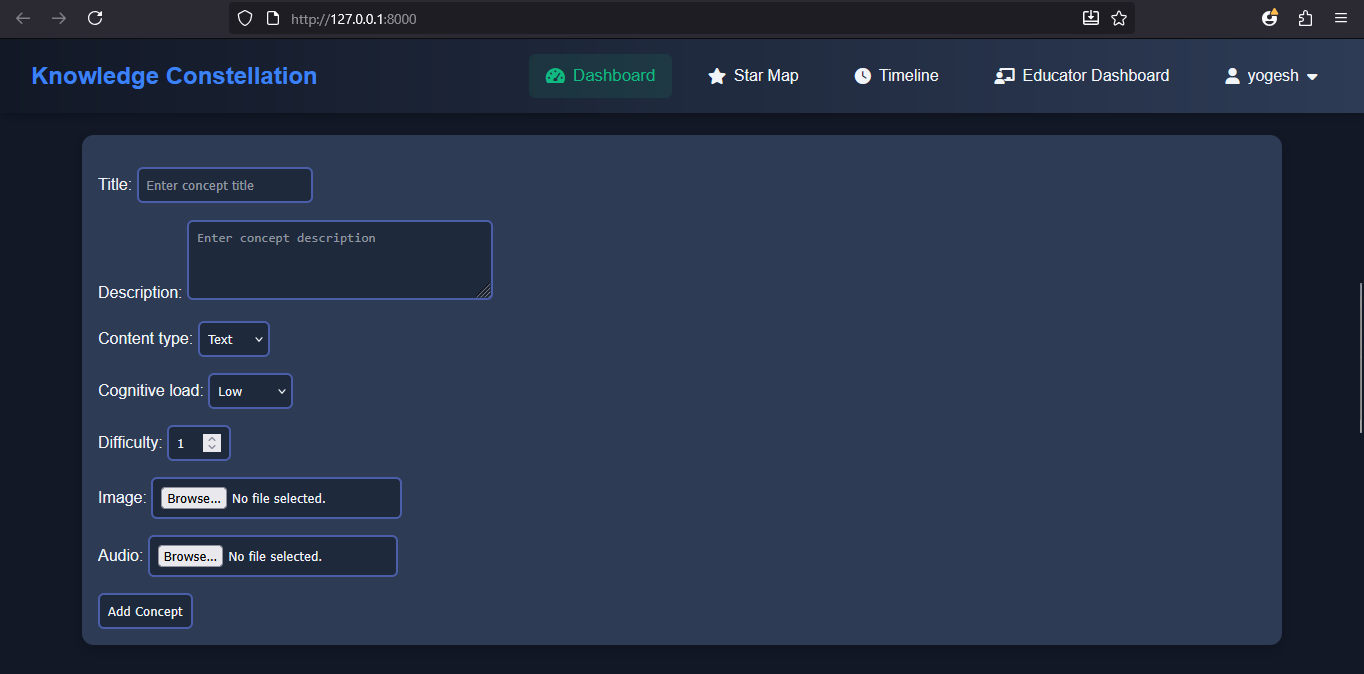Screen dimensions: 1364x674
Task: Increase the Difficulty stepper value
Action: [212, 438]
